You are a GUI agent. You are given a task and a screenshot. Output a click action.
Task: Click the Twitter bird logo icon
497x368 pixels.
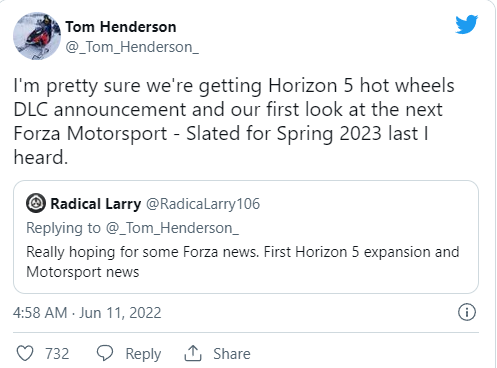click(466, 24)
